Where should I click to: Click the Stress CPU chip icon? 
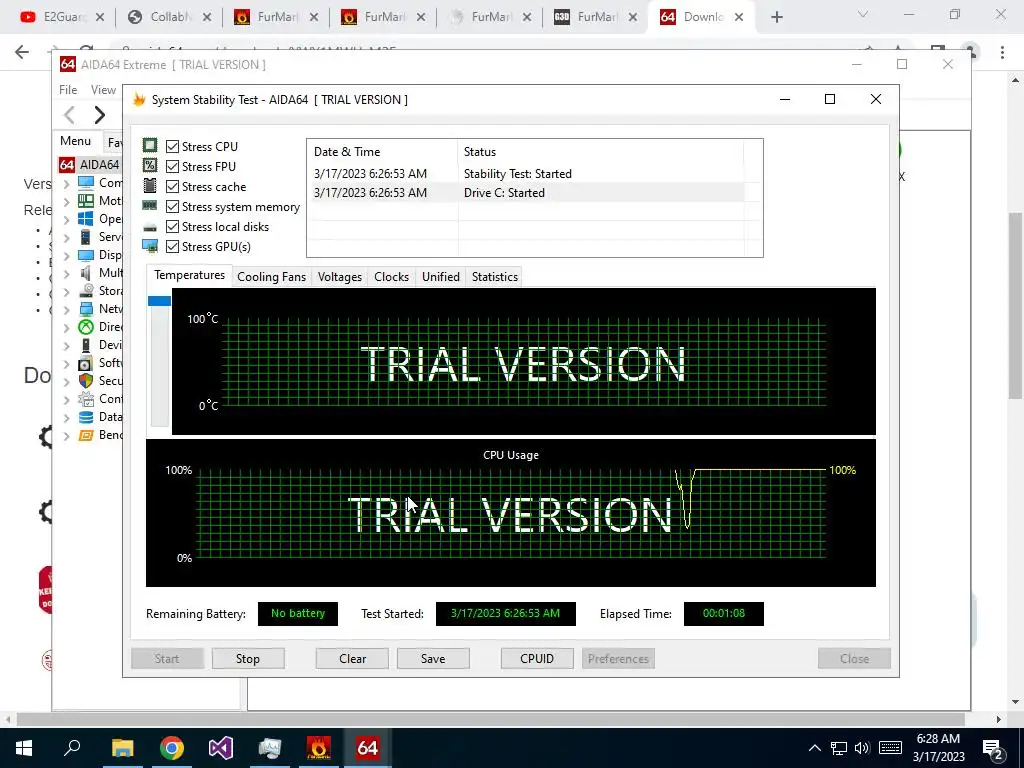(150, 146)
